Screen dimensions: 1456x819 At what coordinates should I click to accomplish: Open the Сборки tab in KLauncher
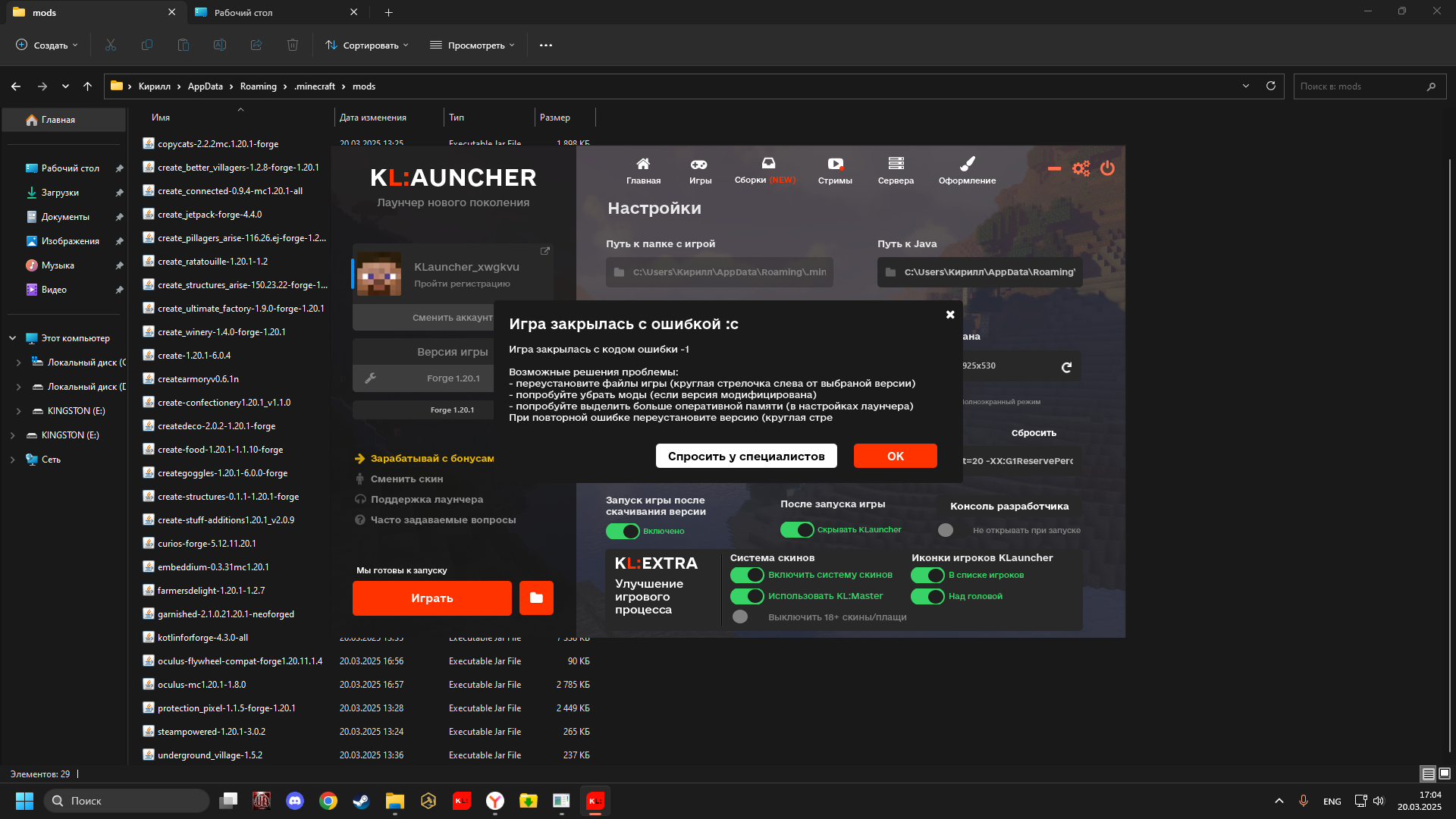point(766,170)
